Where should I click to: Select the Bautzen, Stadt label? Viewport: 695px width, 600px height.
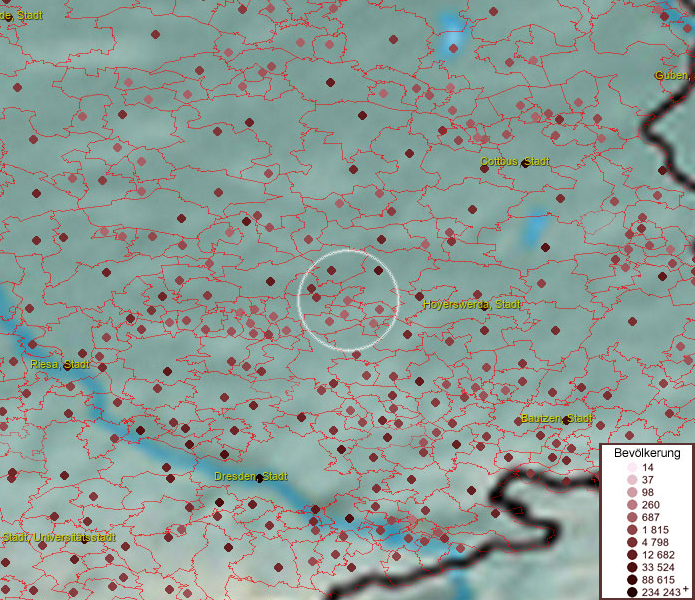557,418
